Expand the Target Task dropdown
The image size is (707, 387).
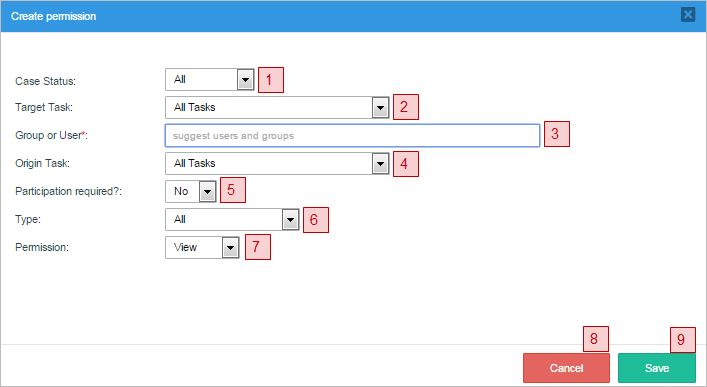tap(277, 107)
